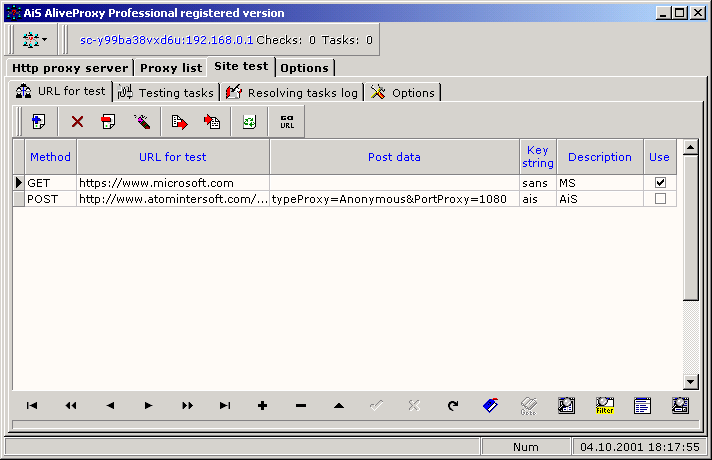
Task: Click the Post data column header
Action: (394, 157)
